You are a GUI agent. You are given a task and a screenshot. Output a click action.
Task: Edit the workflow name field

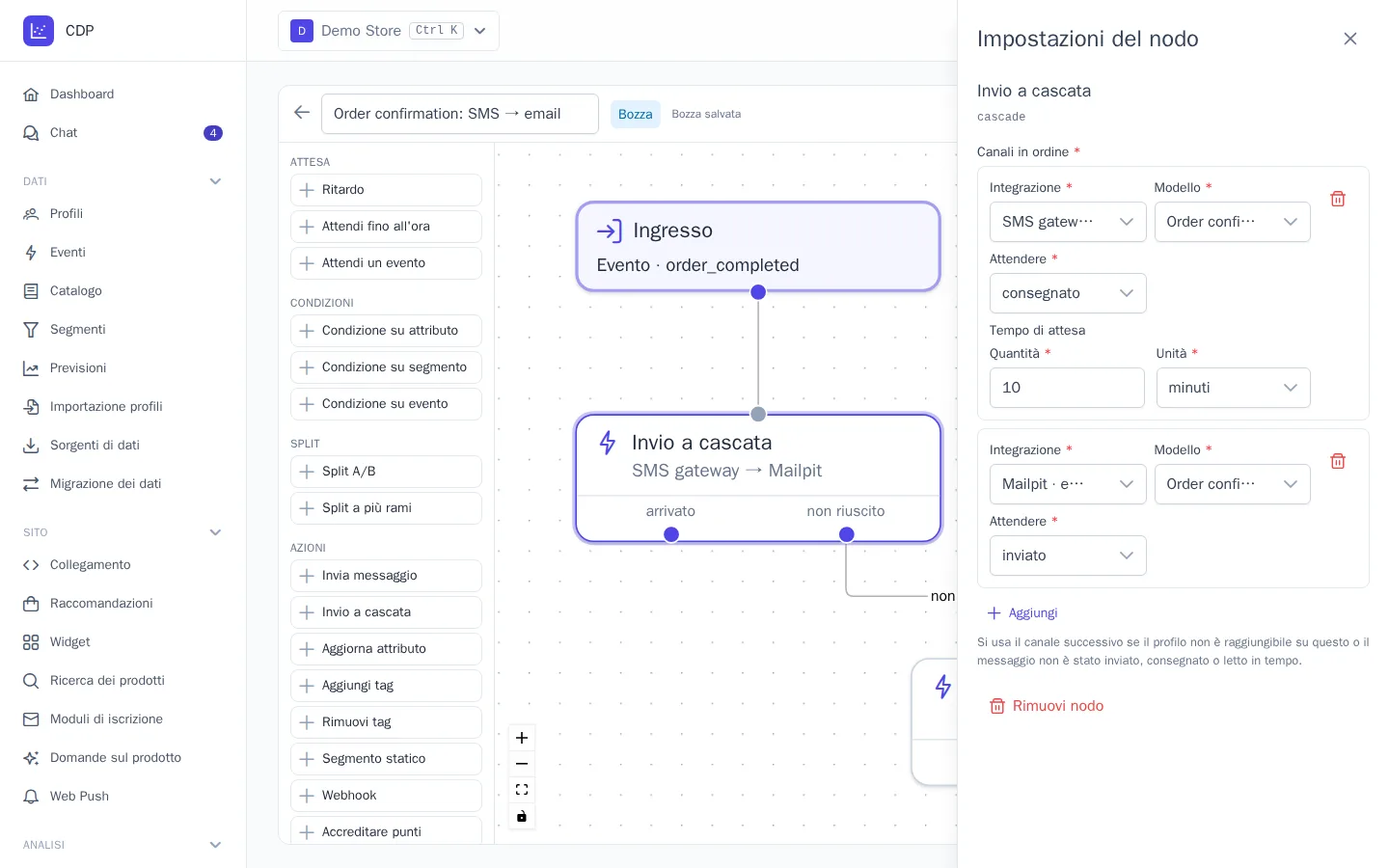pos(460,114)
